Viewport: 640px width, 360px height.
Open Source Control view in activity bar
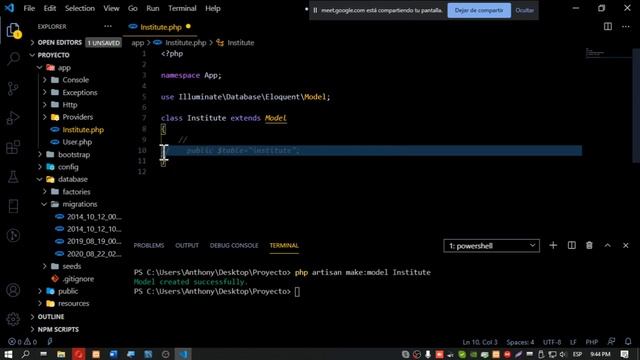[13, 88]
